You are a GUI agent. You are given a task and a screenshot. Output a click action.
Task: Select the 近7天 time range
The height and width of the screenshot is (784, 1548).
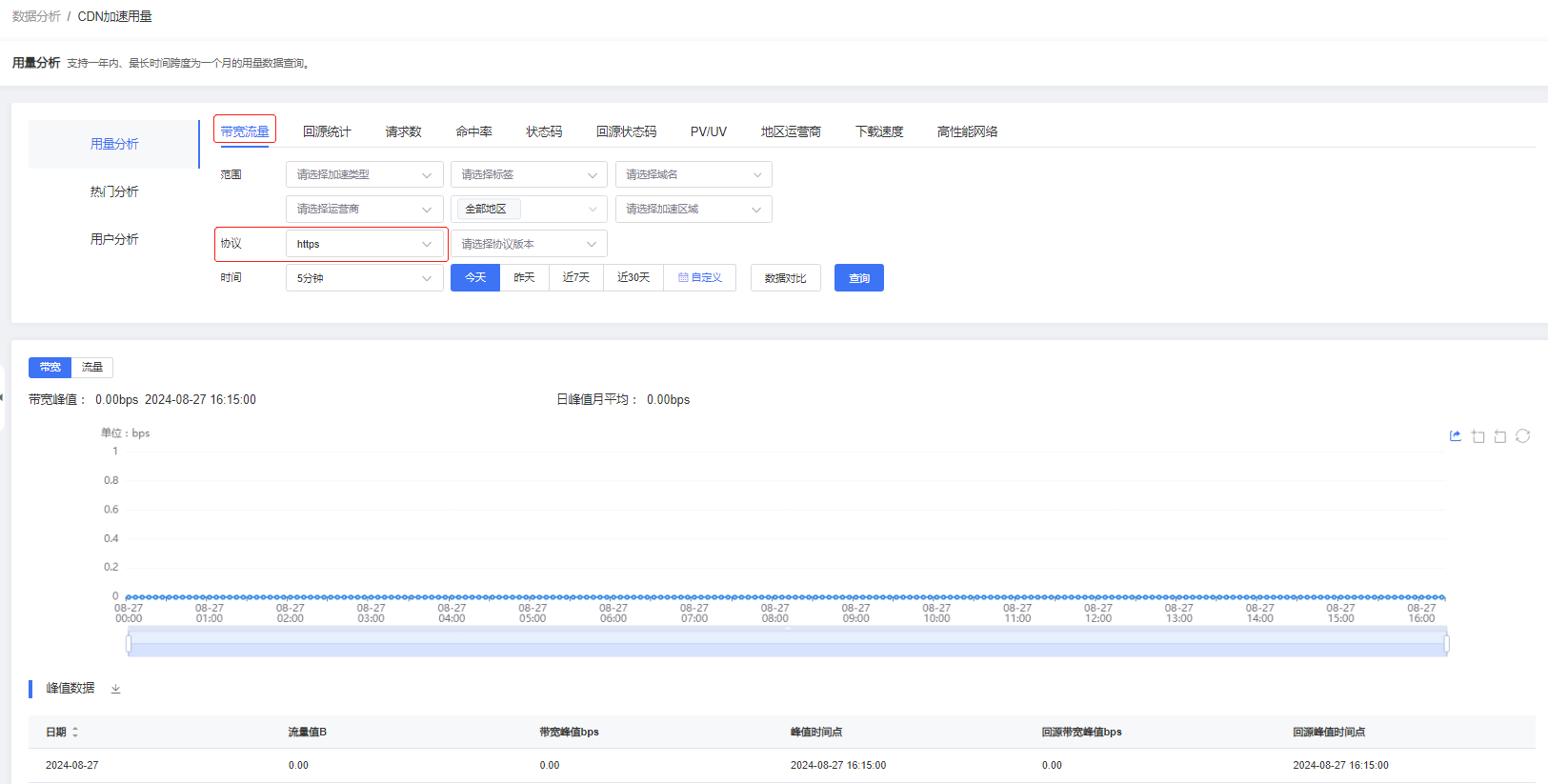[x=576, y=277]
